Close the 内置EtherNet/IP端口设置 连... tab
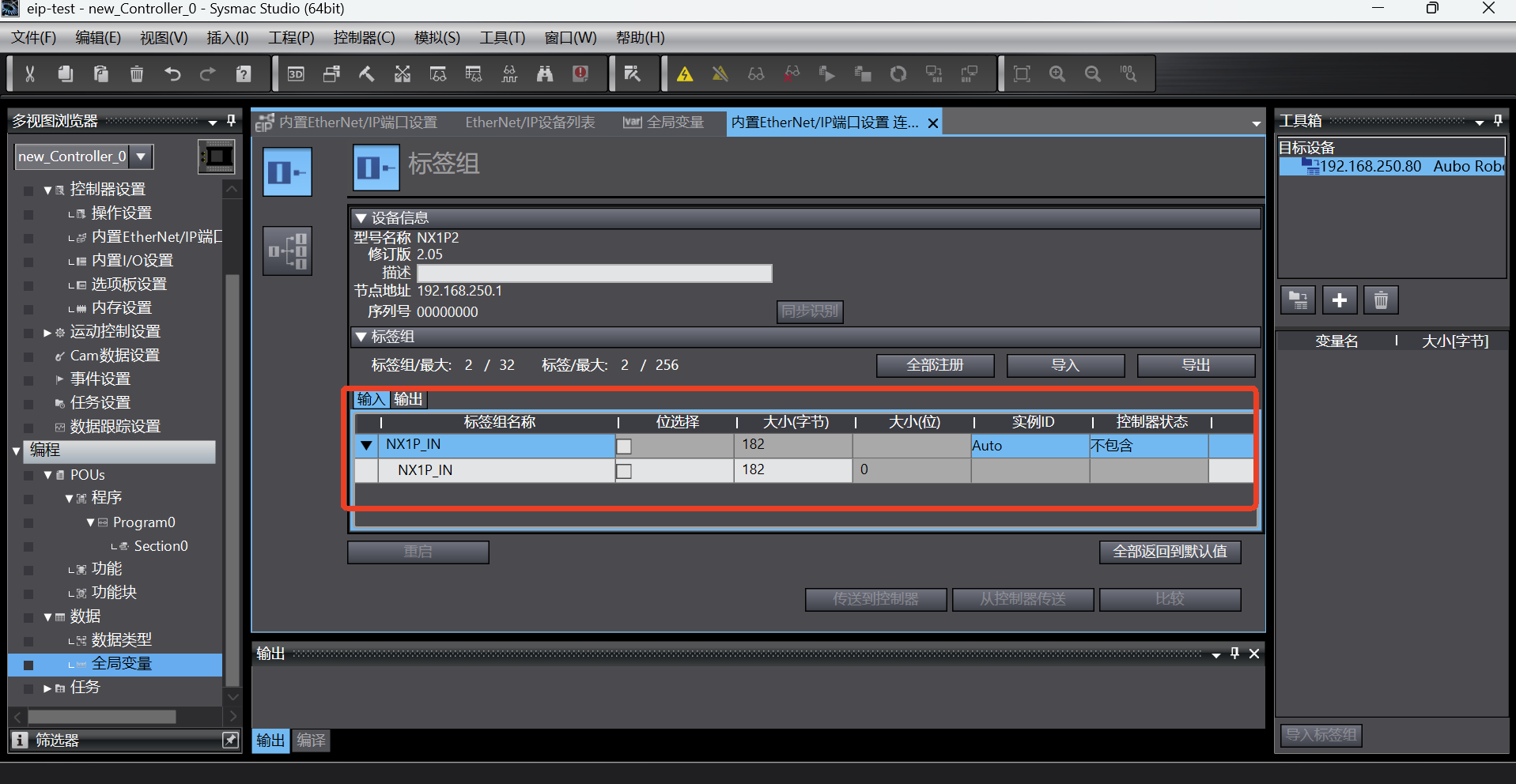The width and height of the screenshot is (1516, 784). (x=933, y=123)
